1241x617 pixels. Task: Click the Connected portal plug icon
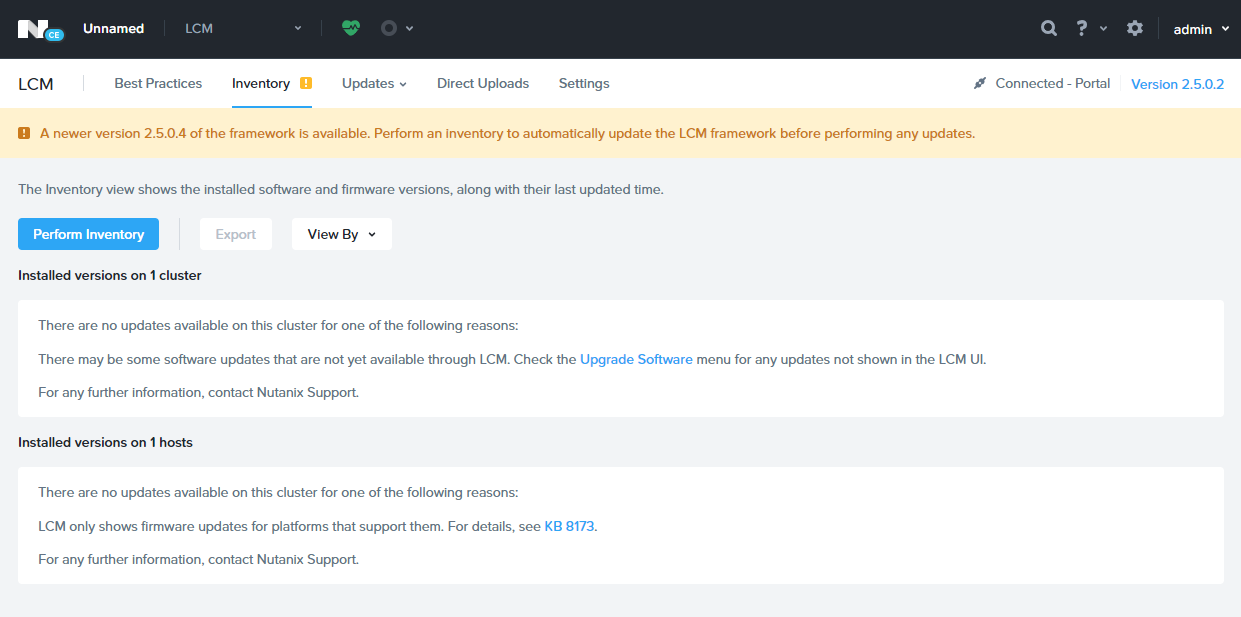coord(980,83)
